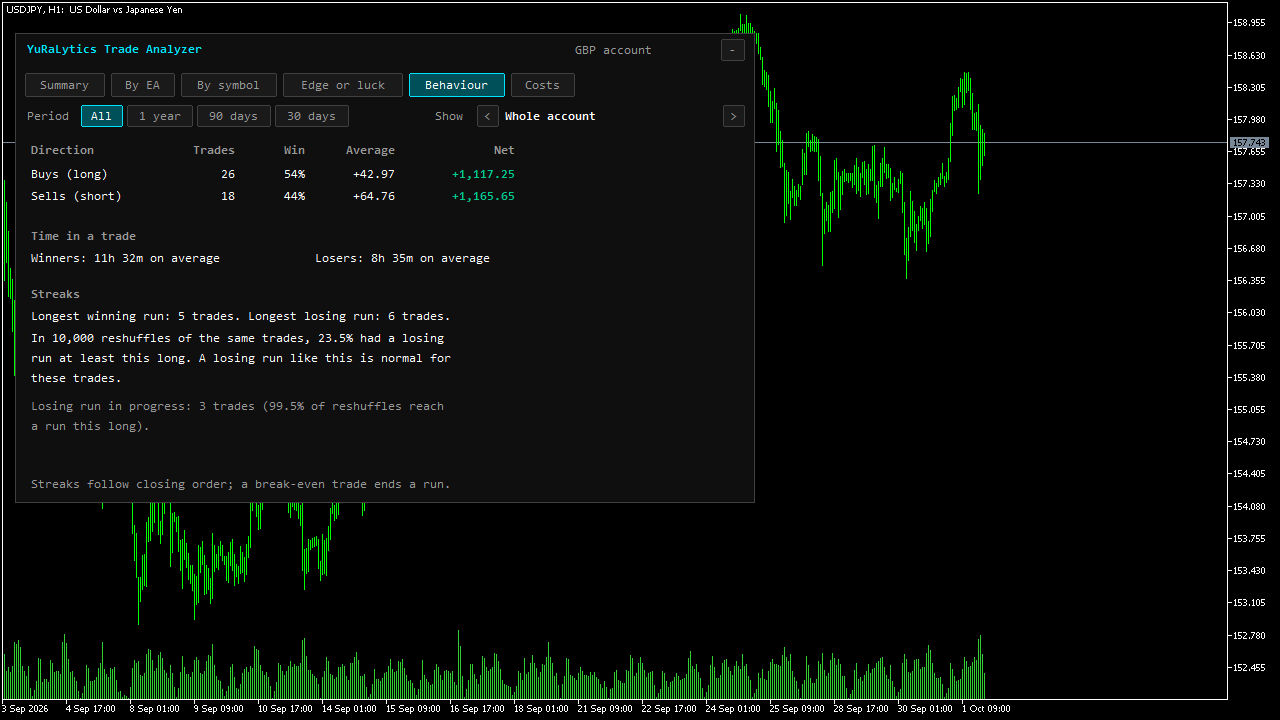1280x720 pixels.
Task: Open the Summary tab
Action: coord(64,85)
